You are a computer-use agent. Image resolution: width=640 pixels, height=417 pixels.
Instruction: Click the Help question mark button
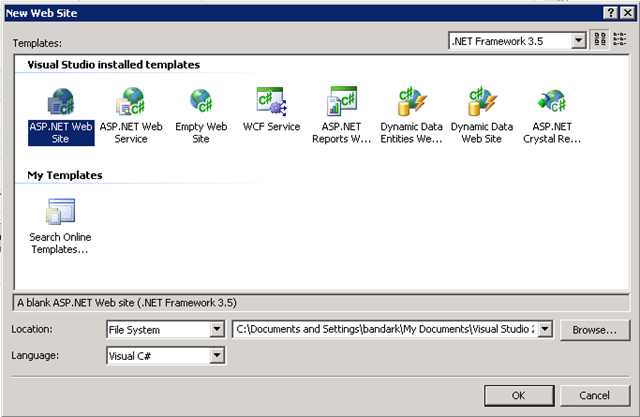click(x=610, y=13)
